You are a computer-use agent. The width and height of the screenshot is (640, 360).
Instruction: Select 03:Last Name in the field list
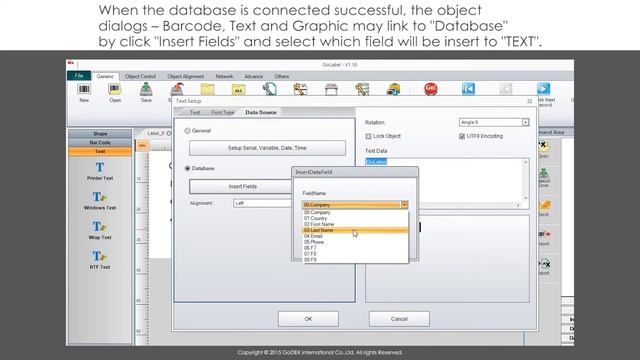coord(354,230)
